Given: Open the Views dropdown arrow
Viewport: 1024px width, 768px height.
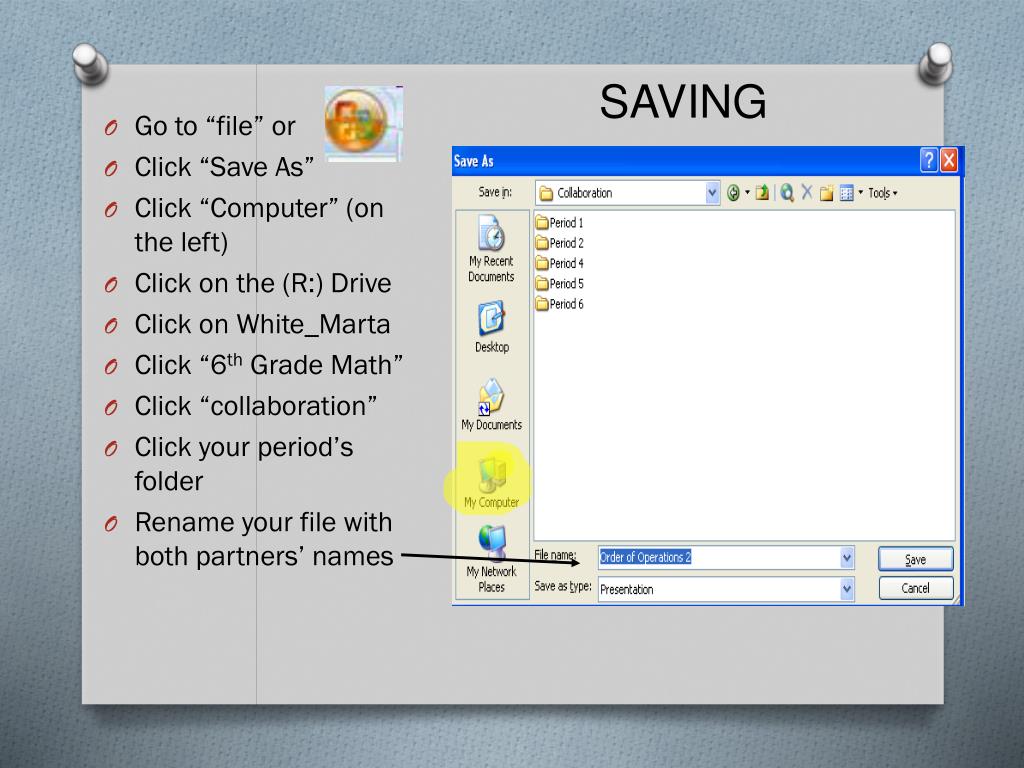Looking at the screenshot, I should pyautogui.click(x=860, y=193).
